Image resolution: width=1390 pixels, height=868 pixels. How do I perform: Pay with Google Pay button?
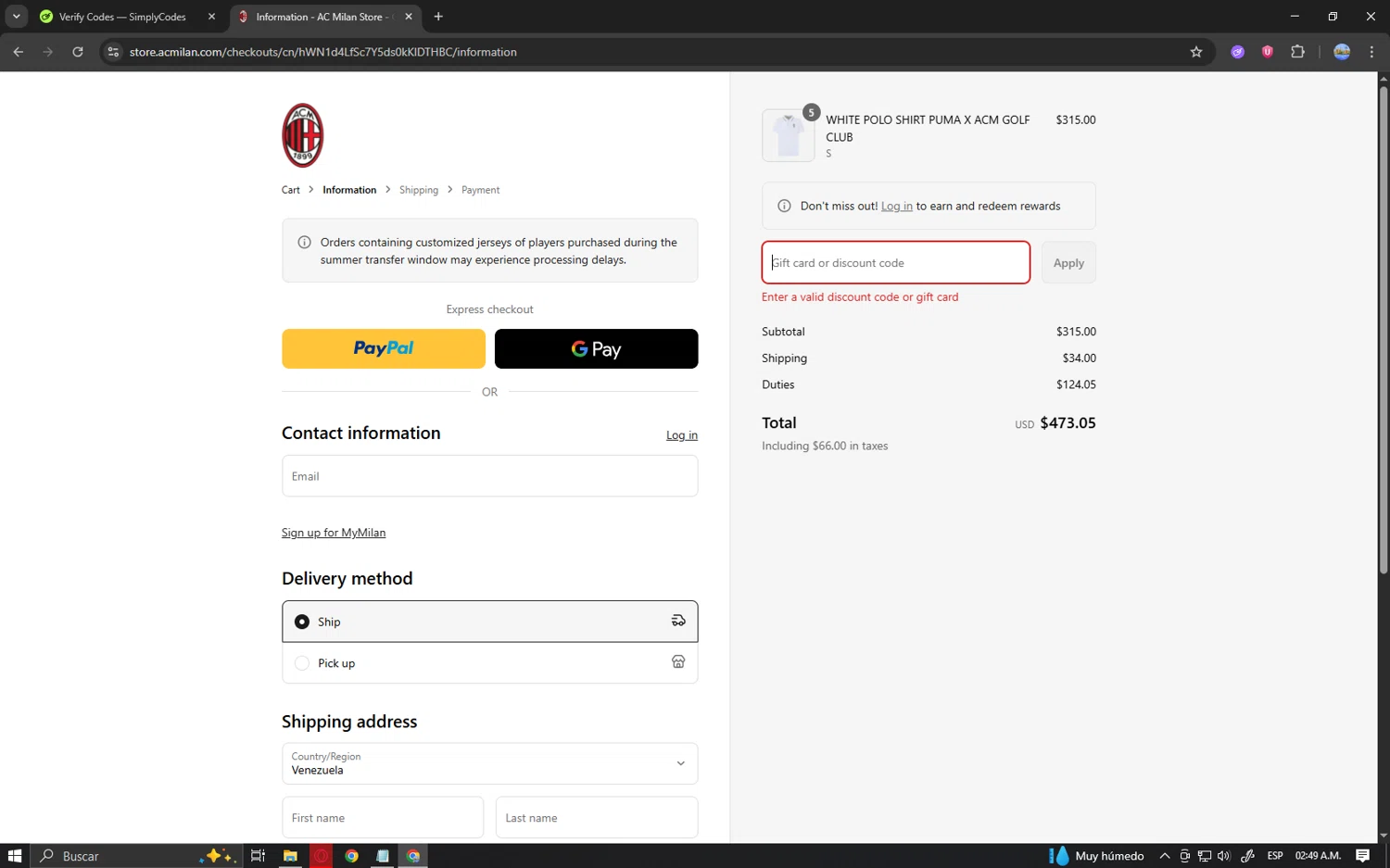[596, 348]
